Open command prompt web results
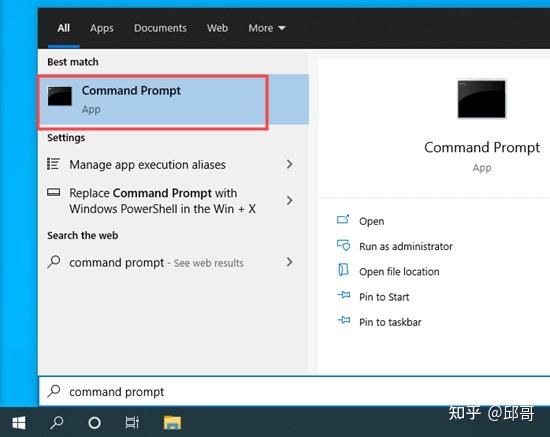 (x=173, y=262)
